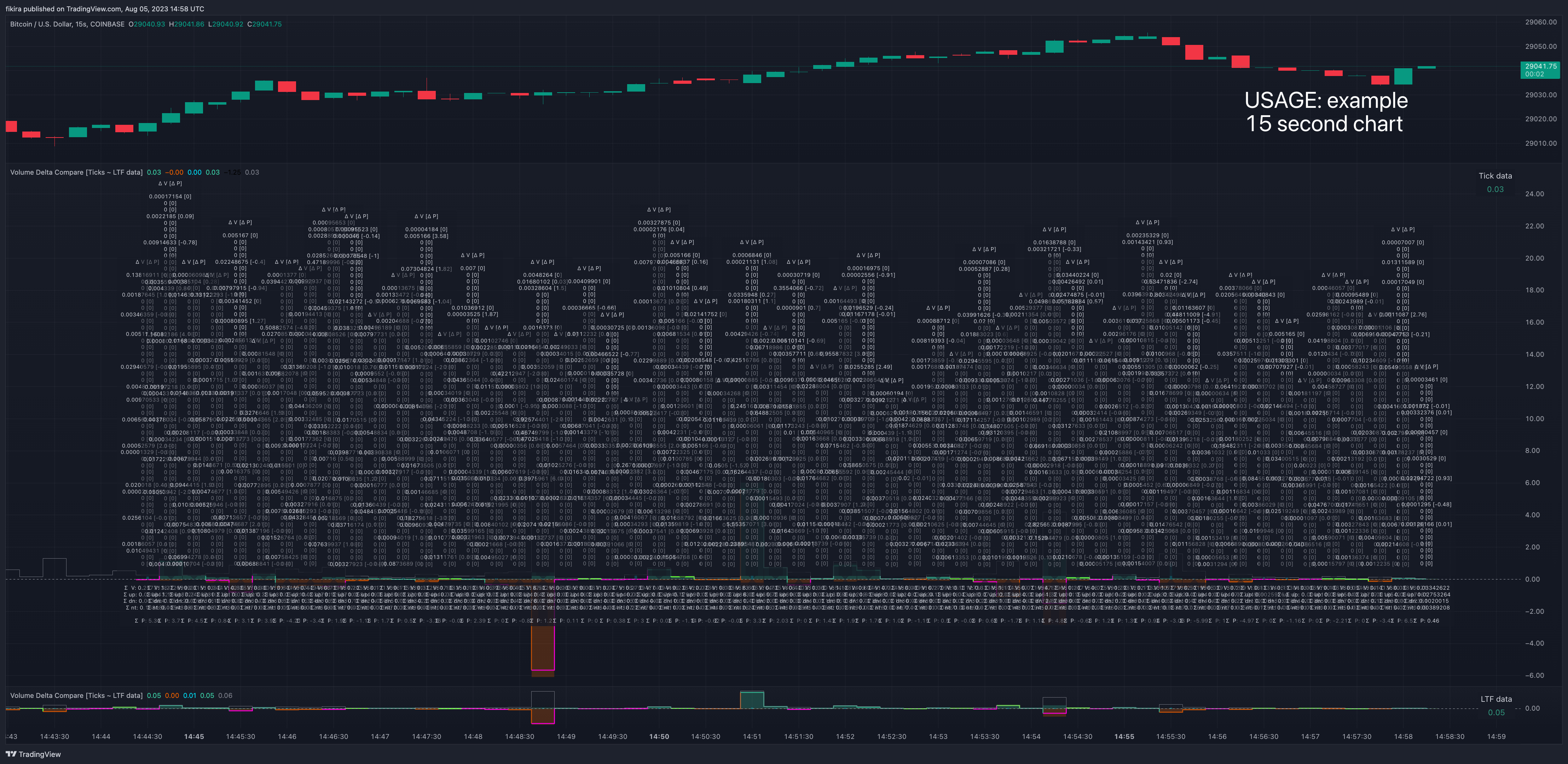
Task: Click the 14:46:30 time axis label
Action: [x=334, y=737]
